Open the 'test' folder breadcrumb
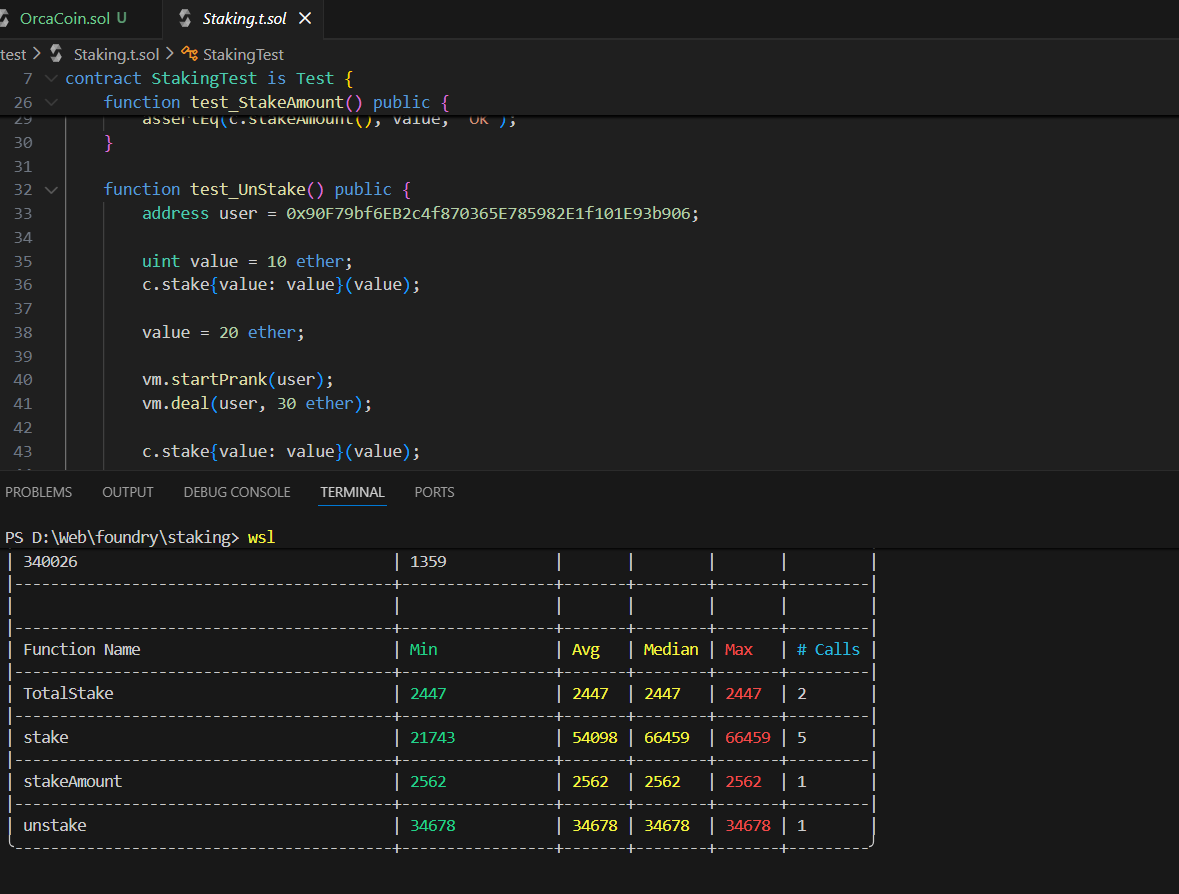1179x894 pixels. pos(13,54)
